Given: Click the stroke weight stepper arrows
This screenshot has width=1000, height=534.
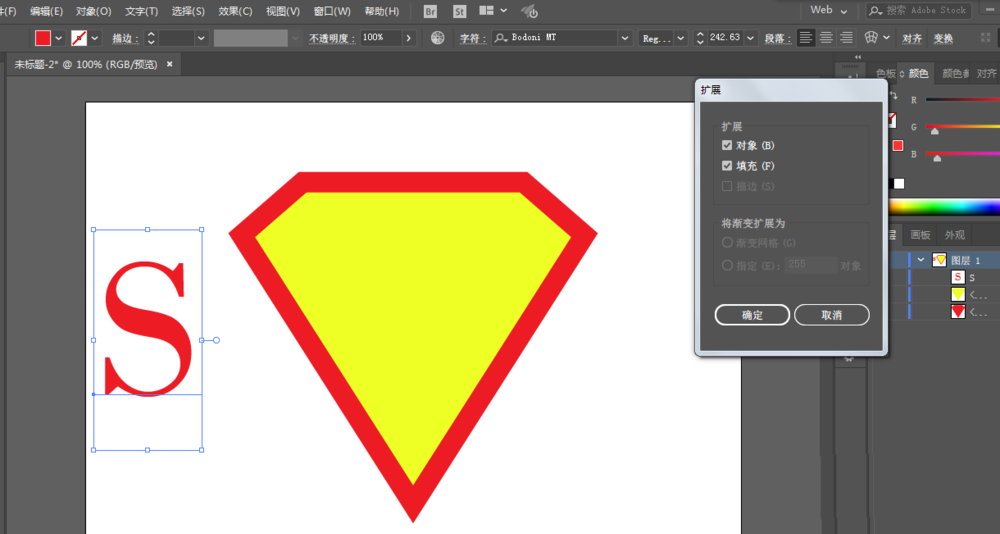Looking at the screenshot, I should tap(151, 38).
